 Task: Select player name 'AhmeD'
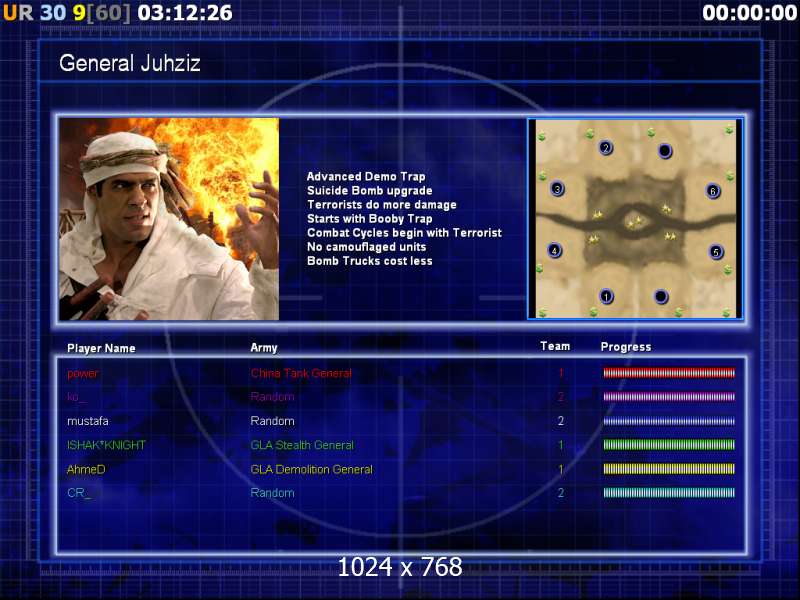click(86, 469)
